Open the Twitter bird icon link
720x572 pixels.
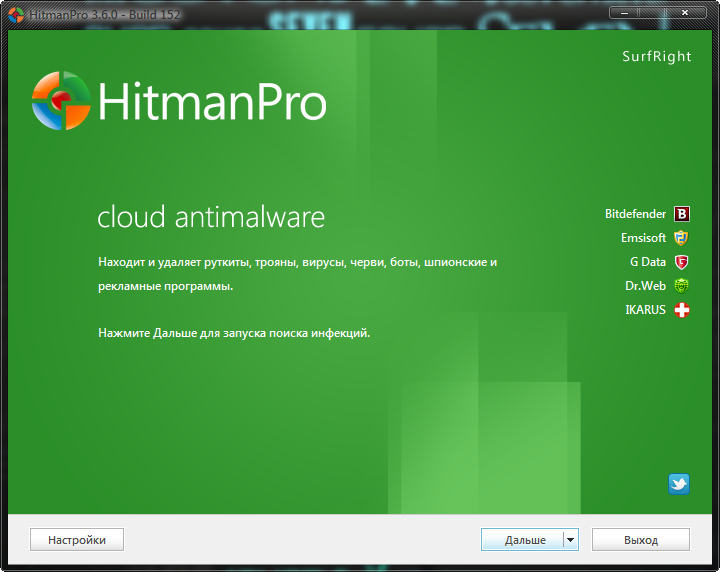(x=679, y=484)
